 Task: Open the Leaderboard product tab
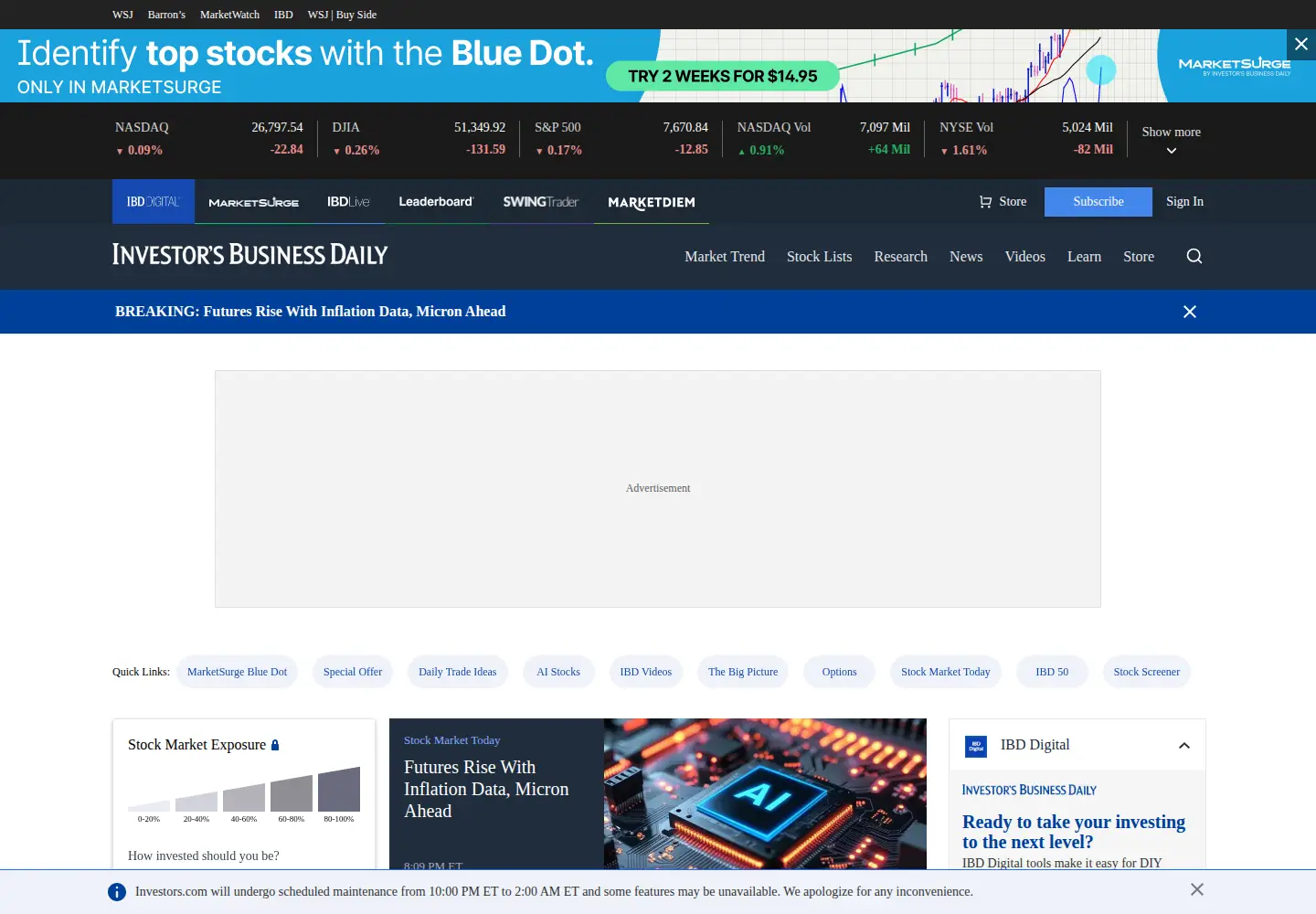pos(436,202)
